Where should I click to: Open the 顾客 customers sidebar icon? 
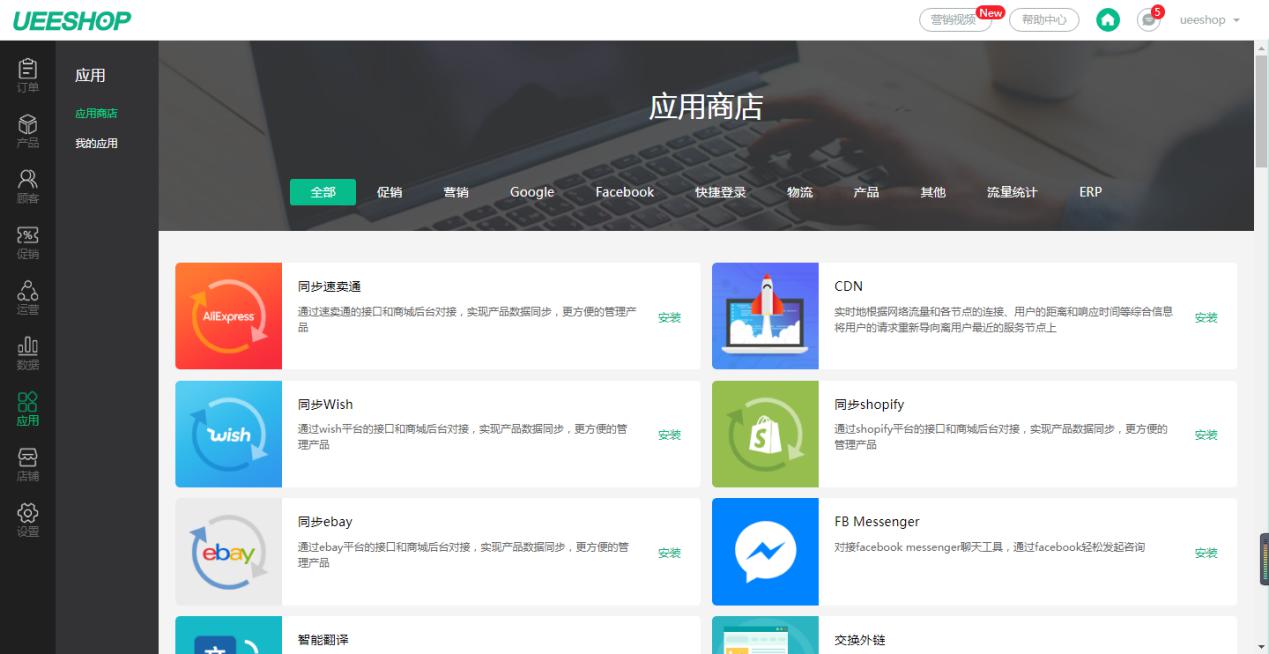click(28, 186)
